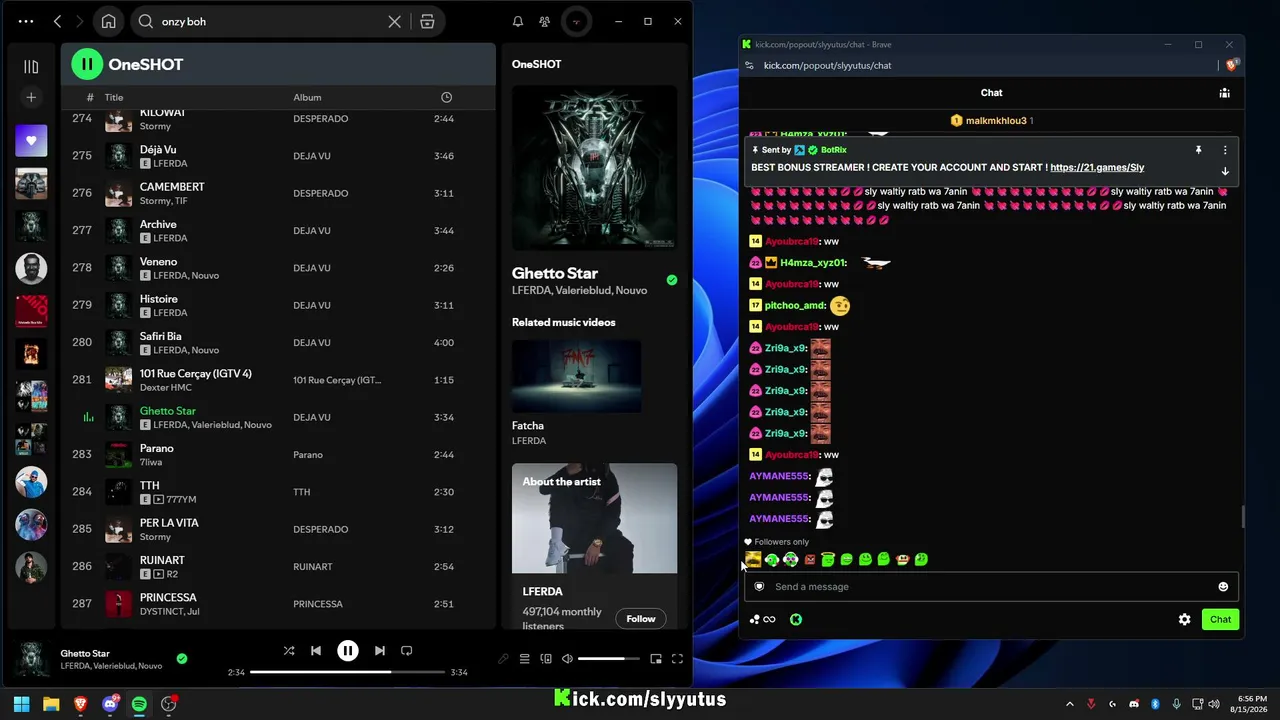Open the chat users list icon

[x=1224, y=93]
